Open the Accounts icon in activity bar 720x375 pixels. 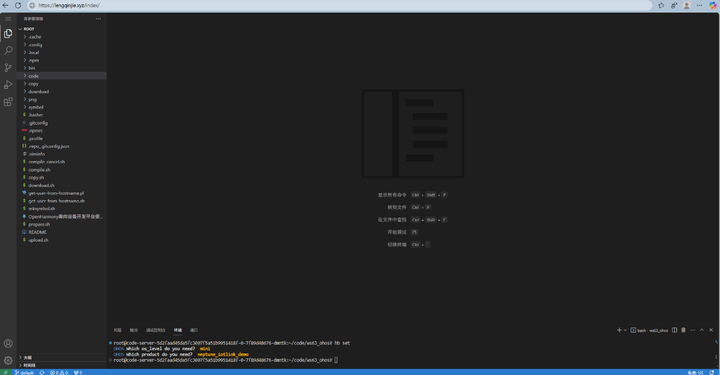click(x=8, y=343)
